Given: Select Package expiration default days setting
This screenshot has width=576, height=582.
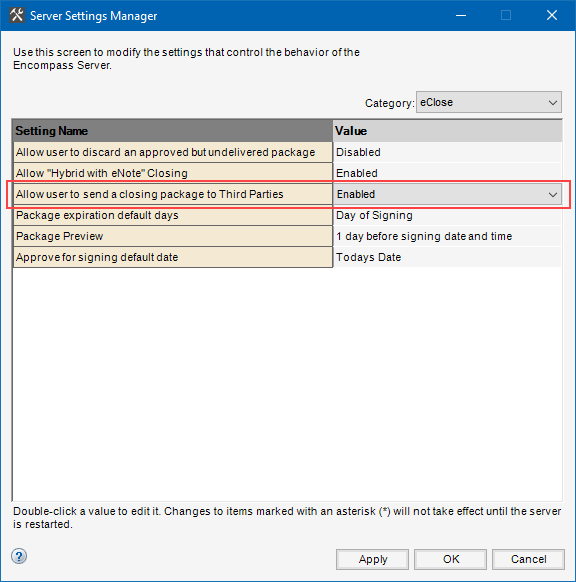Looking at the screenshot, I should click(173, 215).
